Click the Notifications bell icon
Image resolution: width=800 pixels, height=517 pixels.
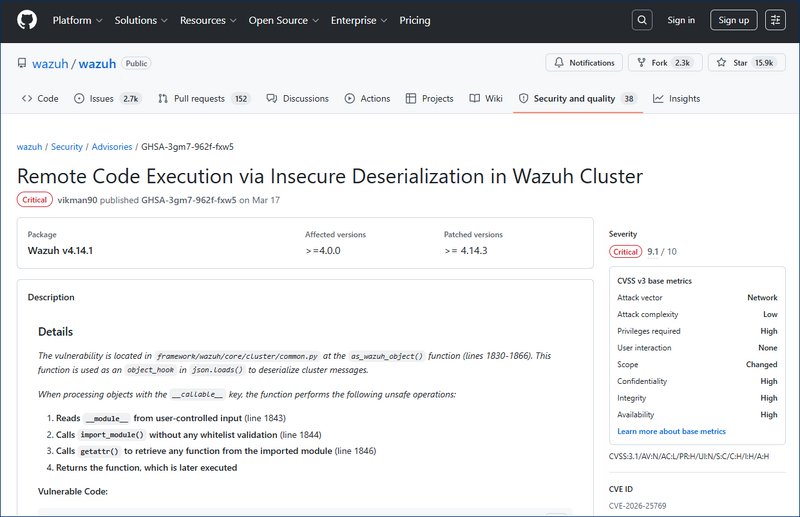coord(559,62)
